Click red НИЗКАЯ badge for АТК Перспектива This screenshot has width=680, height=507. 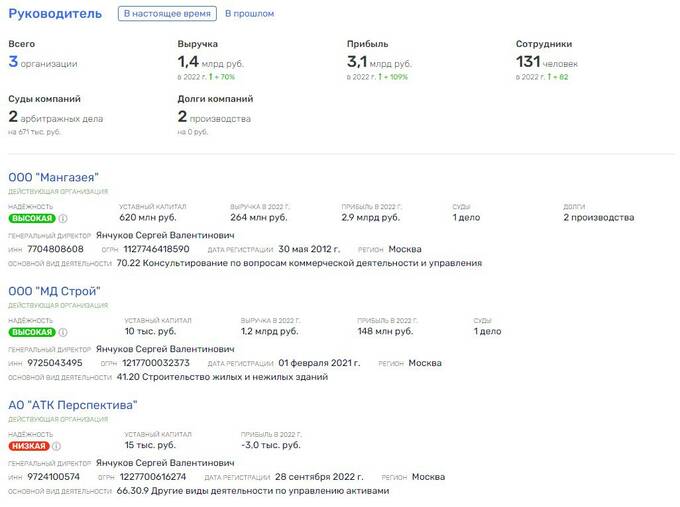(x=28, y=446)
